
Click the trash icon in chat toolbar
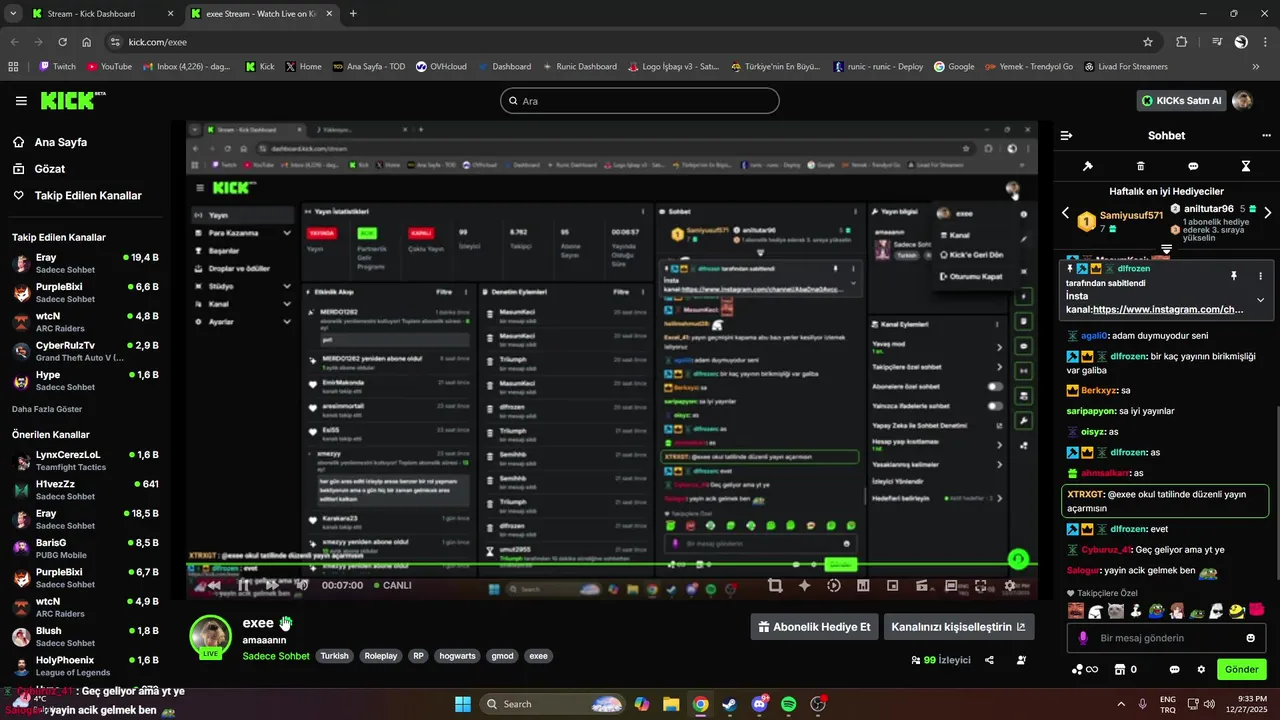[x=1141, y=166]
